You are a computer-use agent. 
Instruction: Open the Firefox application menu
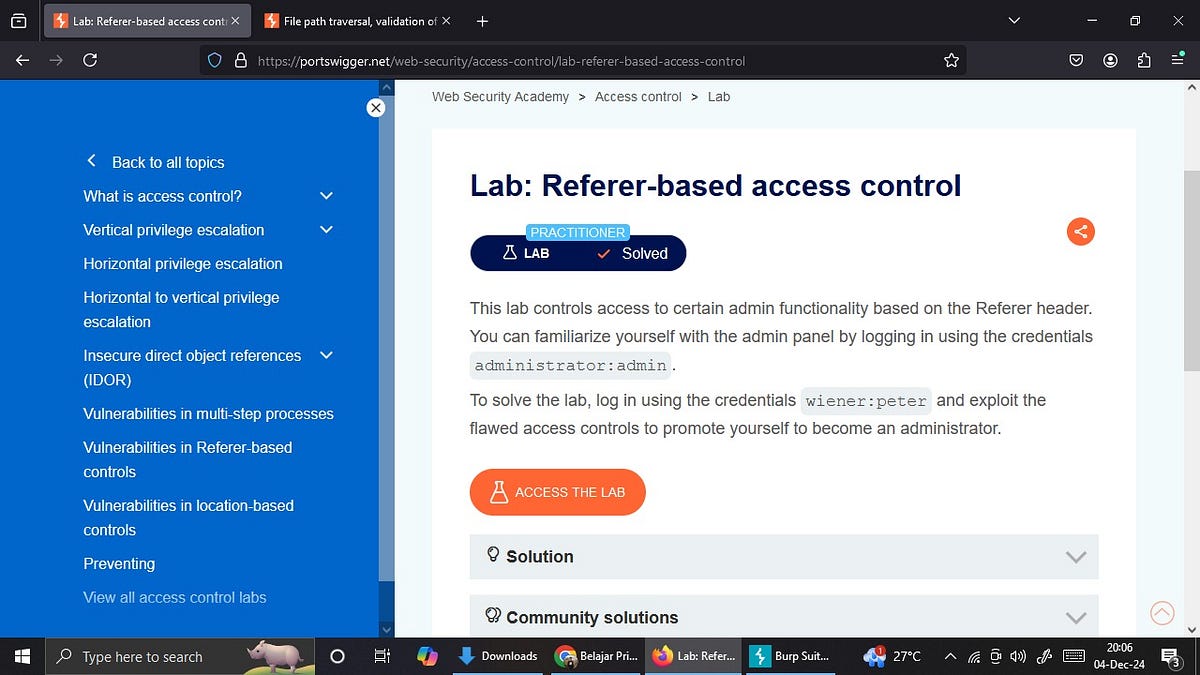coord(1177,60)
